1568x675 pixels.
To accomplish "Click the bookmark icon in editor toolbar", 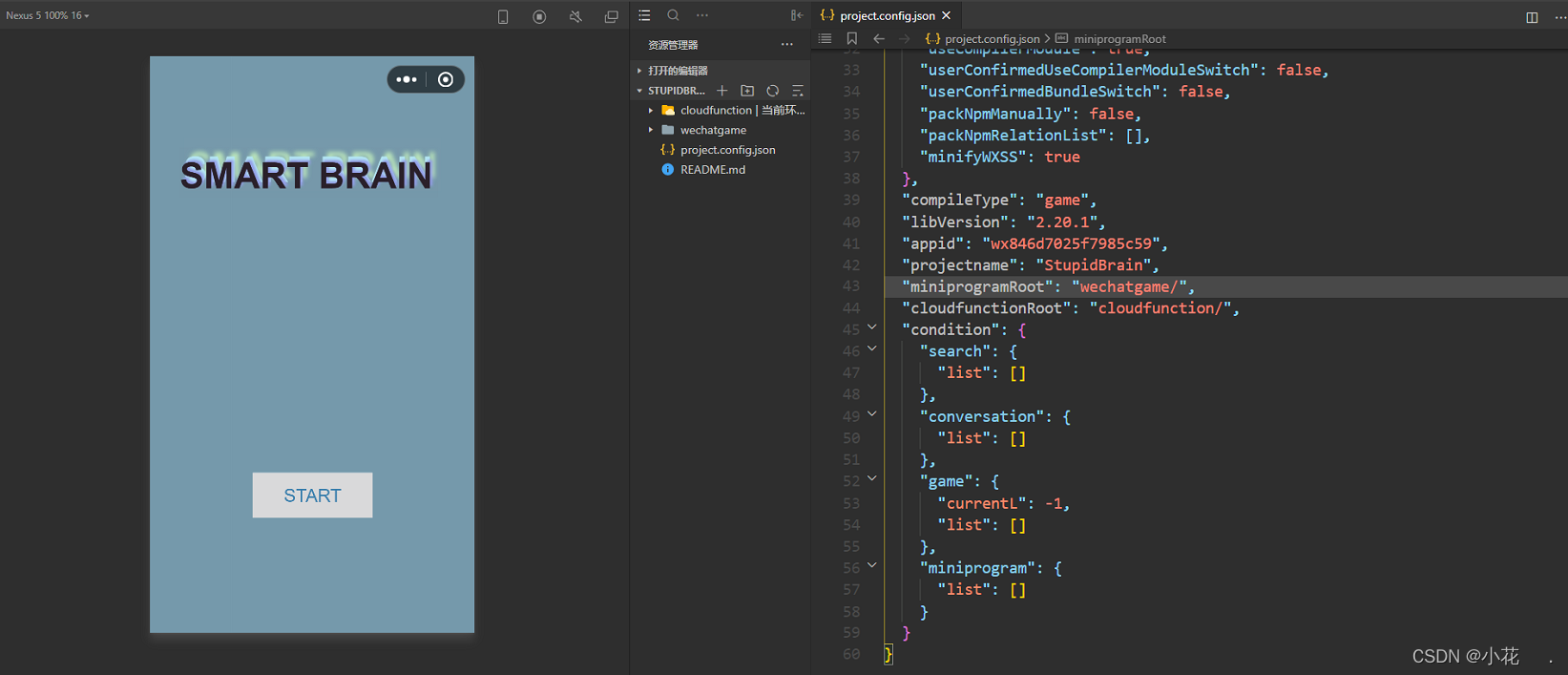I will pos(852,39).
